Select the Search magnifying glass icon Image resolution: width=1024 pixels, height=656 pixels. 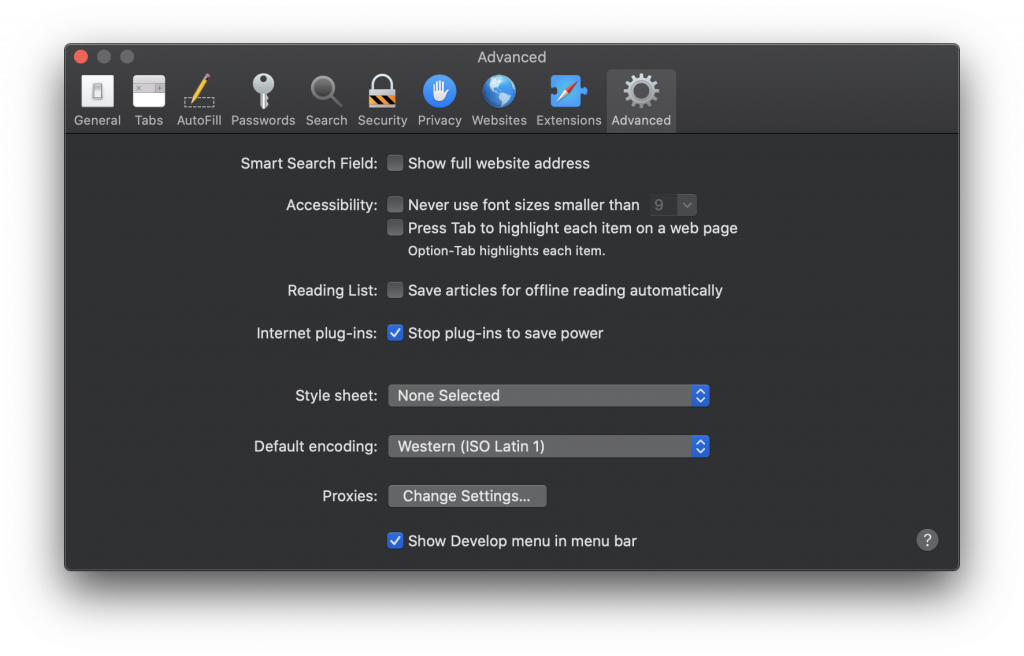coord(326,93)
